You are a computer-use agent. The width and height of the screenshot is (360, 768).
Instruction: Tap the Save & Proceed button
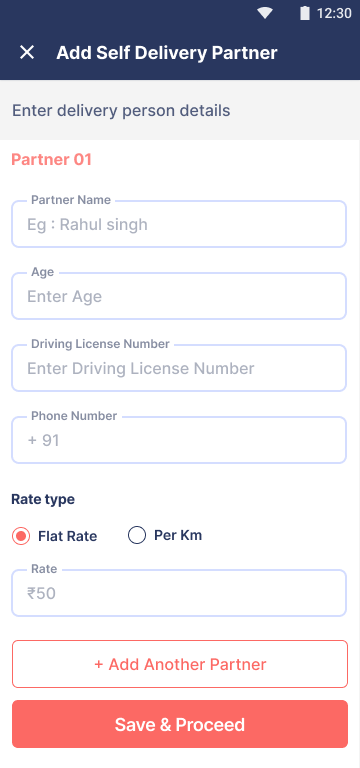click(x=180, y=724)
